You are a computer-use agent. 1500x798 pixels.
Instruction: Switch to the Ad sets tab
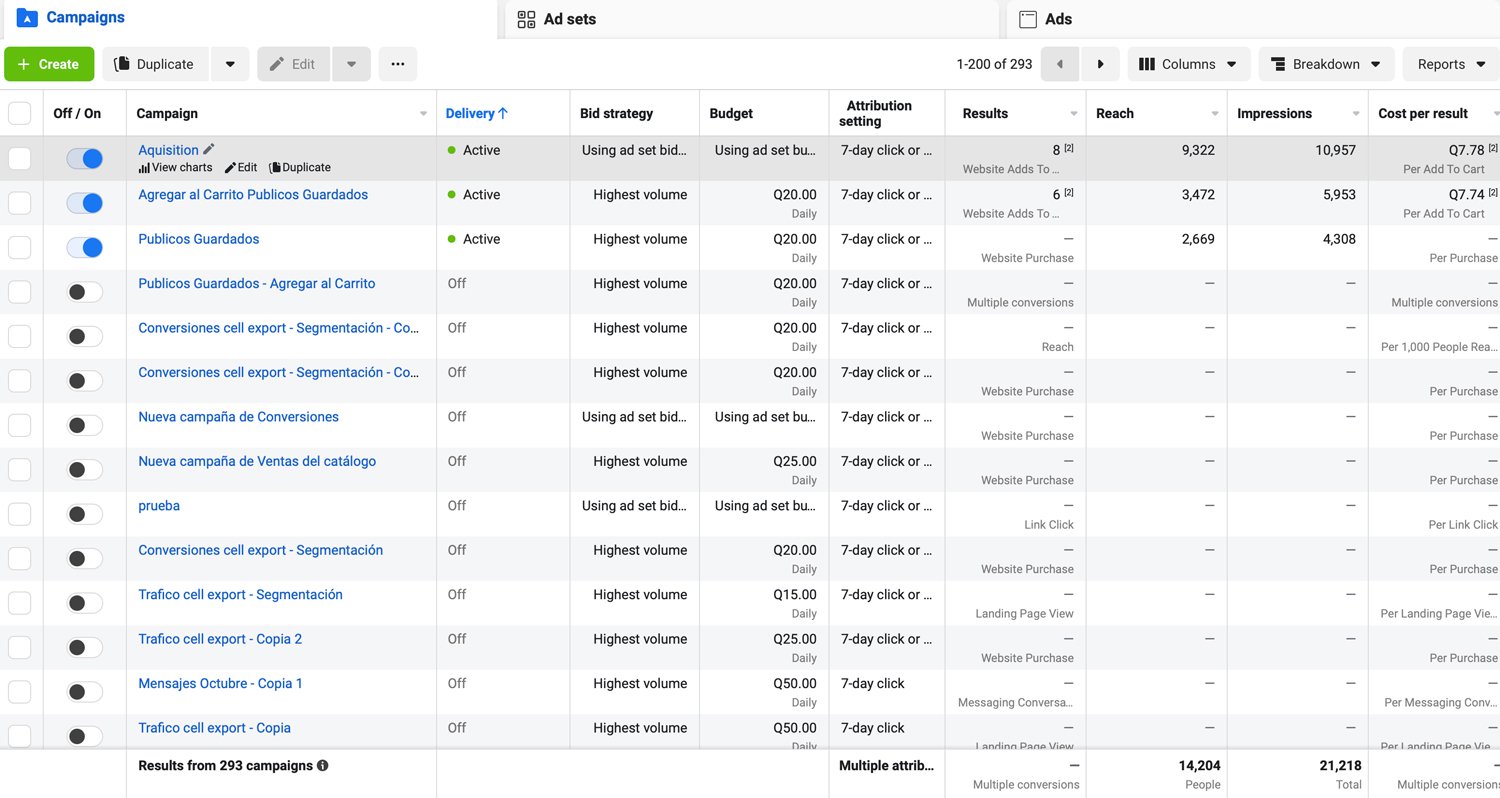point(567,18)
